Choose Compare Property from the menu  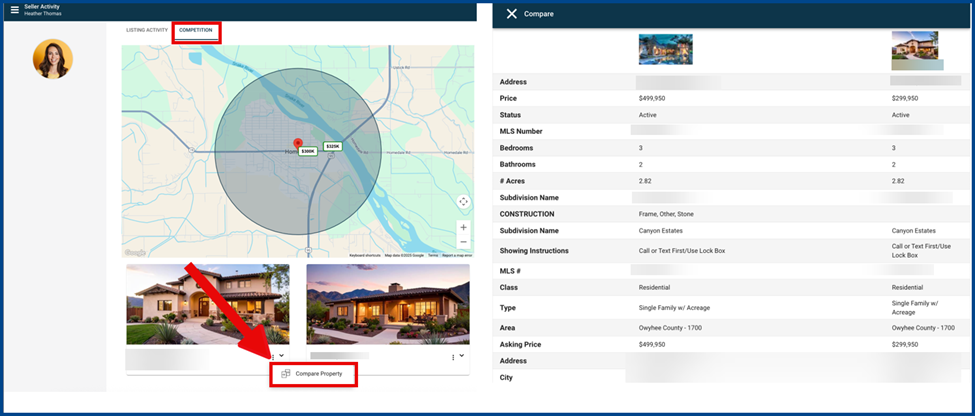coord(318,374)
